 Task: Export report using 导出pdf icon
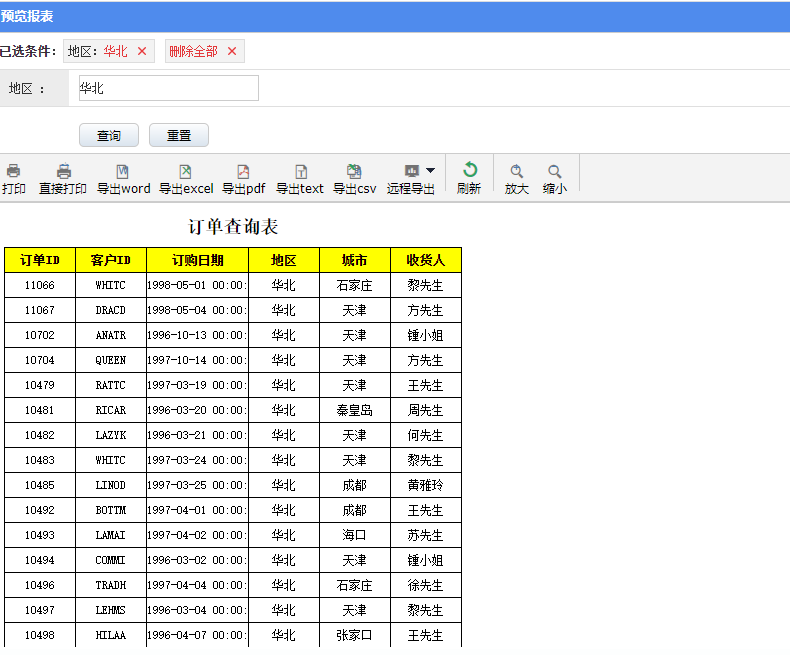pos(243,171)
